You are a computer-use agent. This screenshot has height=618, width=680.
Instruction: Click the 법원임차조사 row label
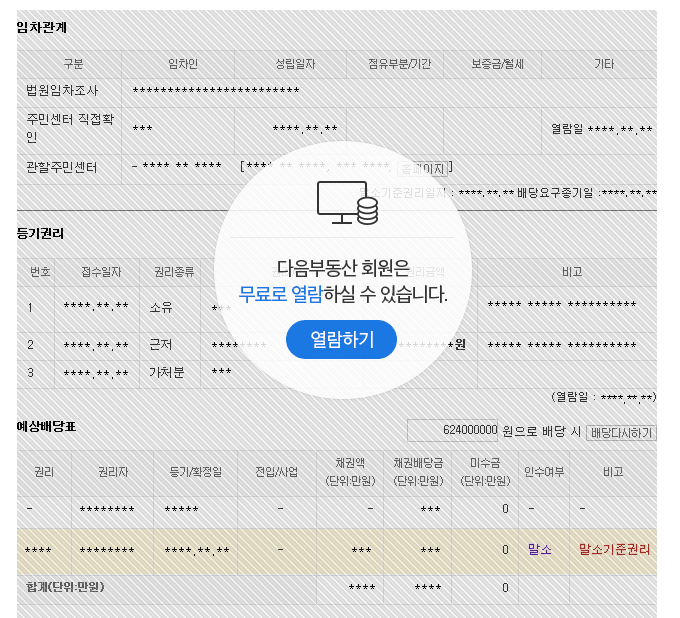(62, 90)
